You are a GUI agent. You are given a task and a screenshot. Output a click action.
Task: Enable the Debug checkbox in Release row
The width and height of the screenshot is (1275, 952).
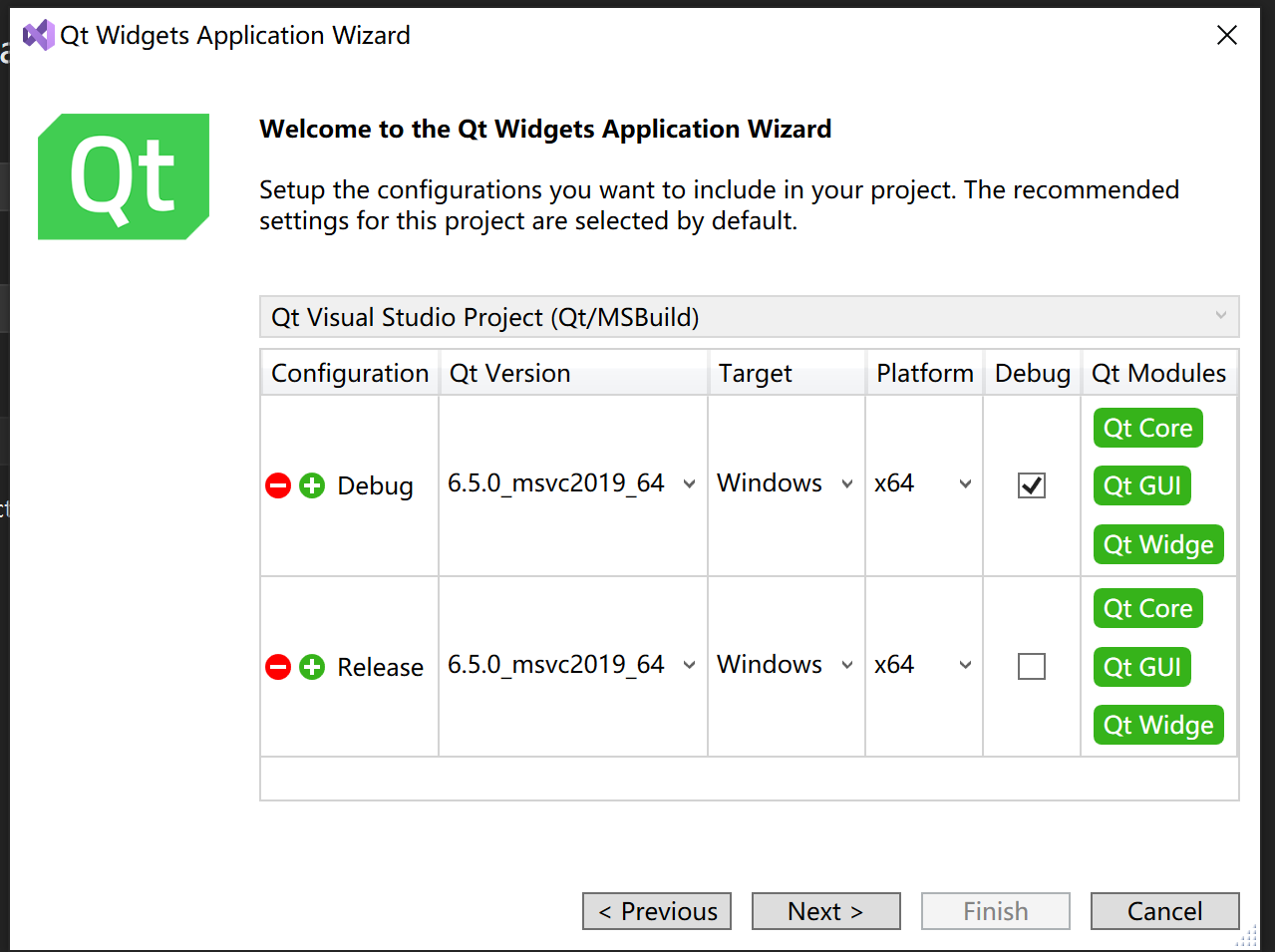point(1032,666)
